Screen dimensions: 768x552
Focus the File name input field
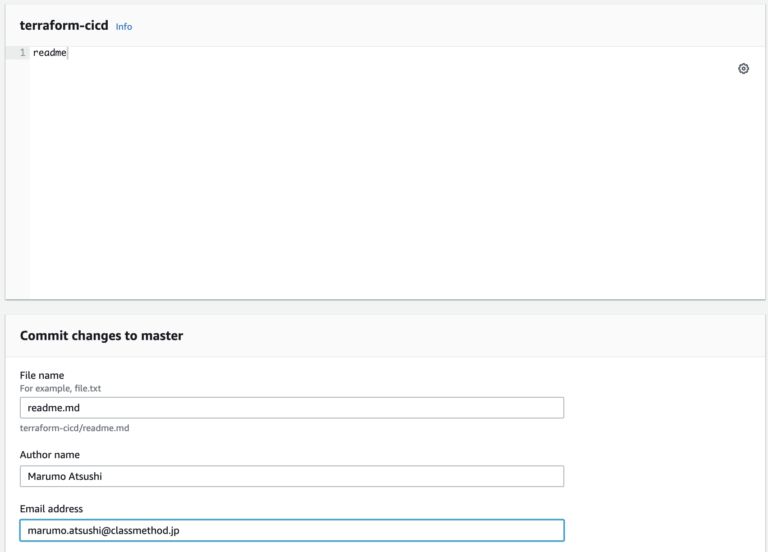click(291, 408)
